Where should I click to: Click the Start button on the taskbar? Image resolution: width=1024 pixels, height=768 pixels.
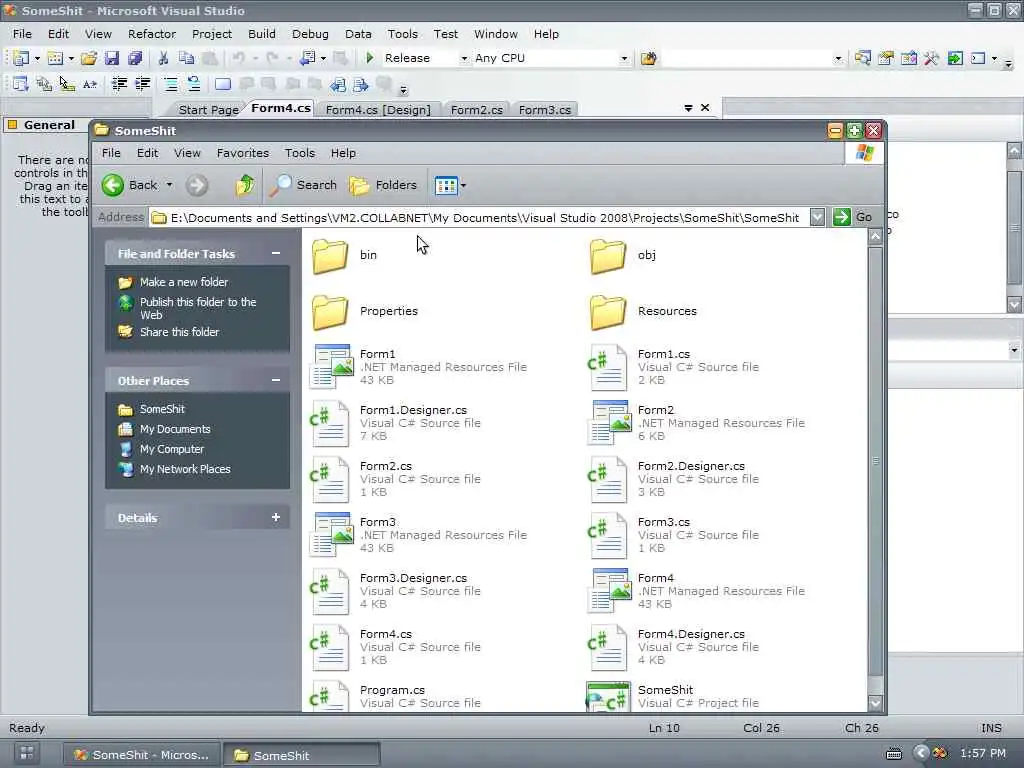(x=27, y=754)
